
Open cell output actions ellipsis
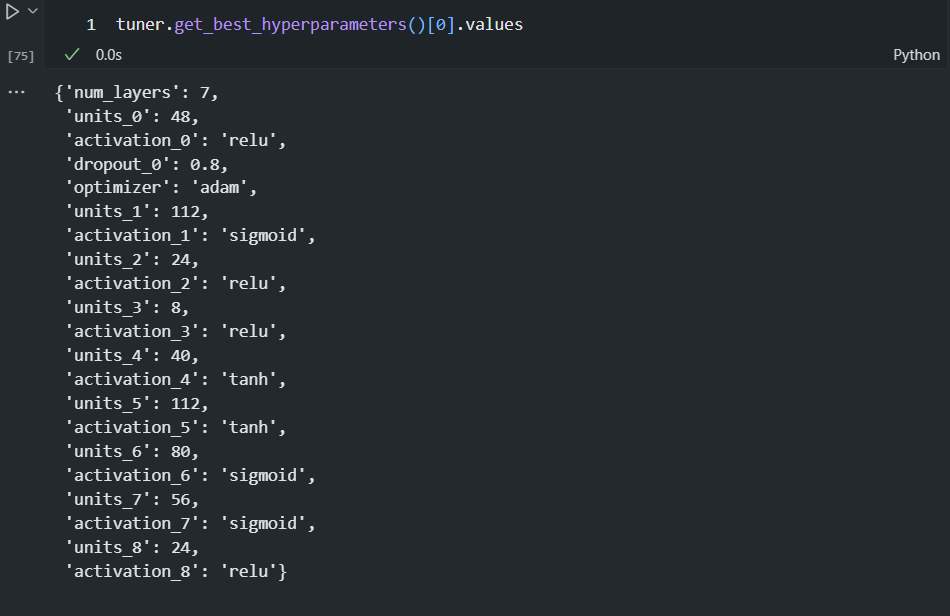tap(16, 93)
